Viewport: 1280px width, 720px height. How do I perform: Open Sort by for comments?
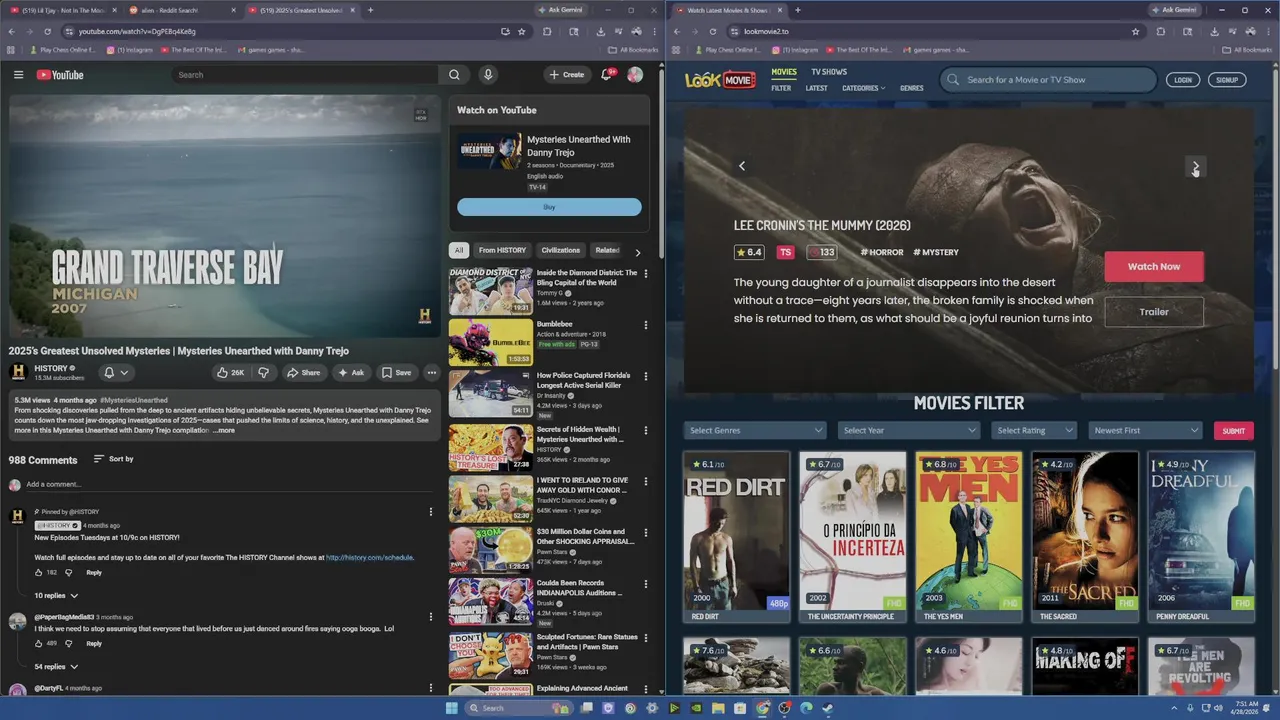(113, 459)
